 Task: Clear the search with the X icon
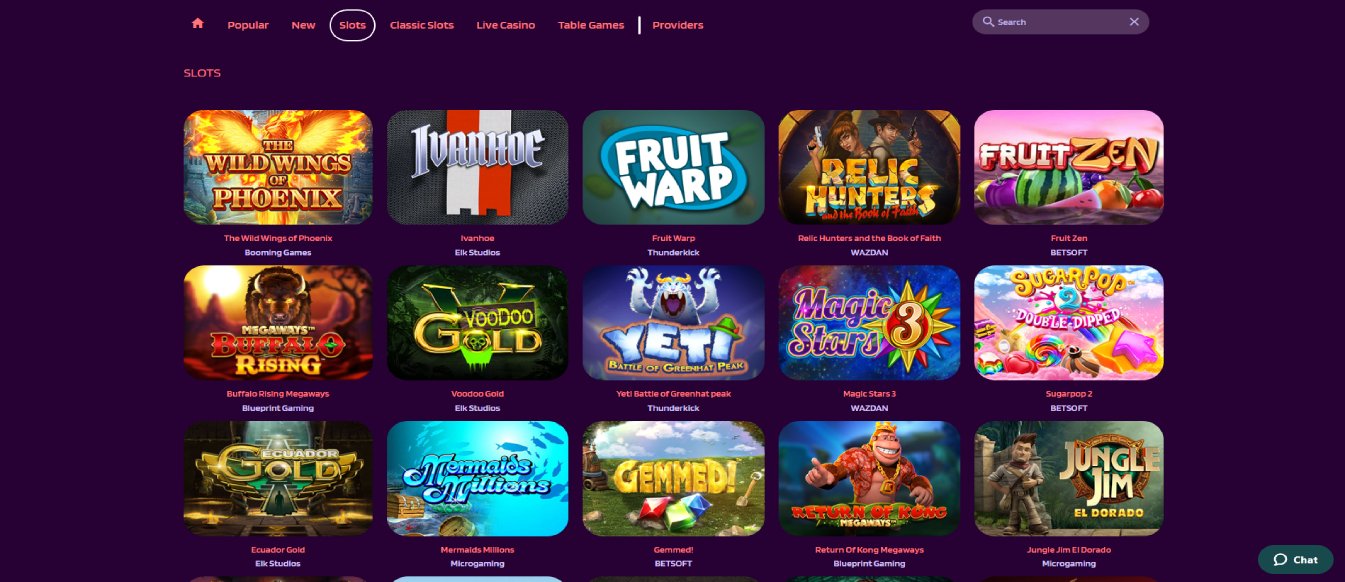pos(1134,22)
